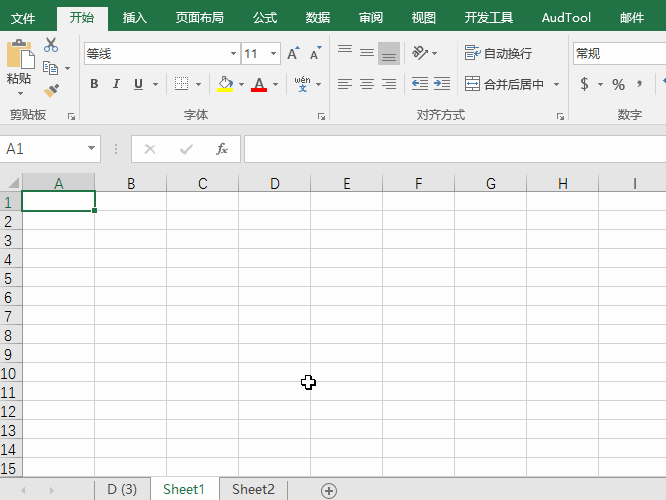Open number format dropdown 常规
The height and width of the screenshot is (500, 666).
tap(619, 54)
